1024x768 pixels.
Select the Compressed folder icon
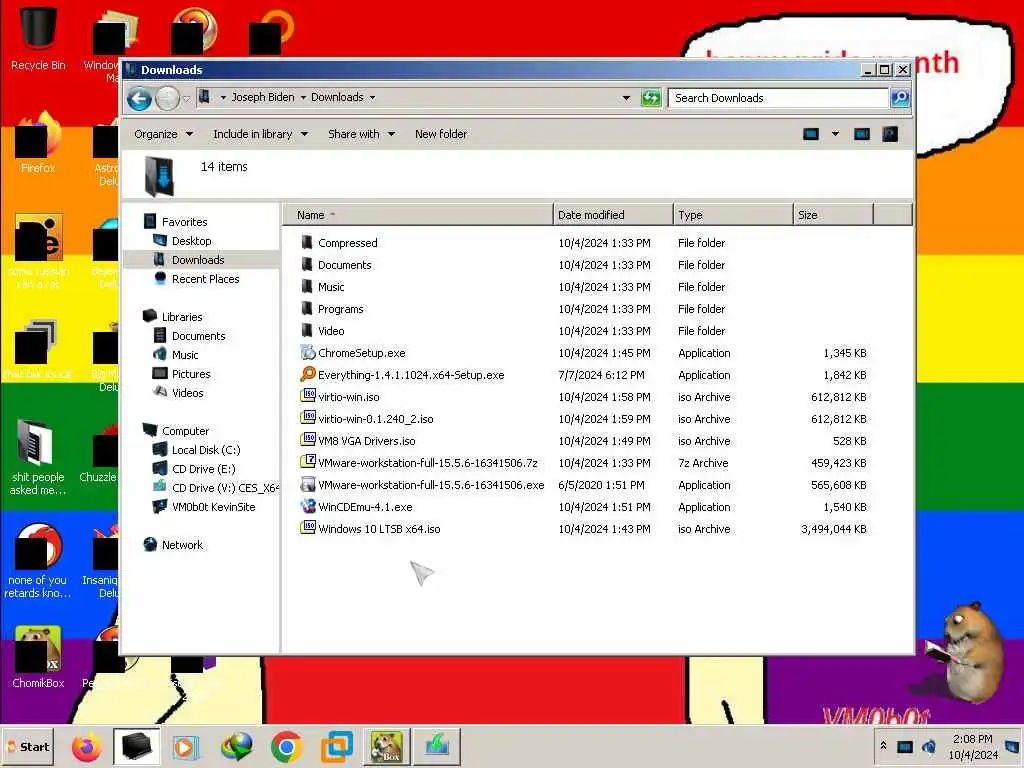(307, 243)
